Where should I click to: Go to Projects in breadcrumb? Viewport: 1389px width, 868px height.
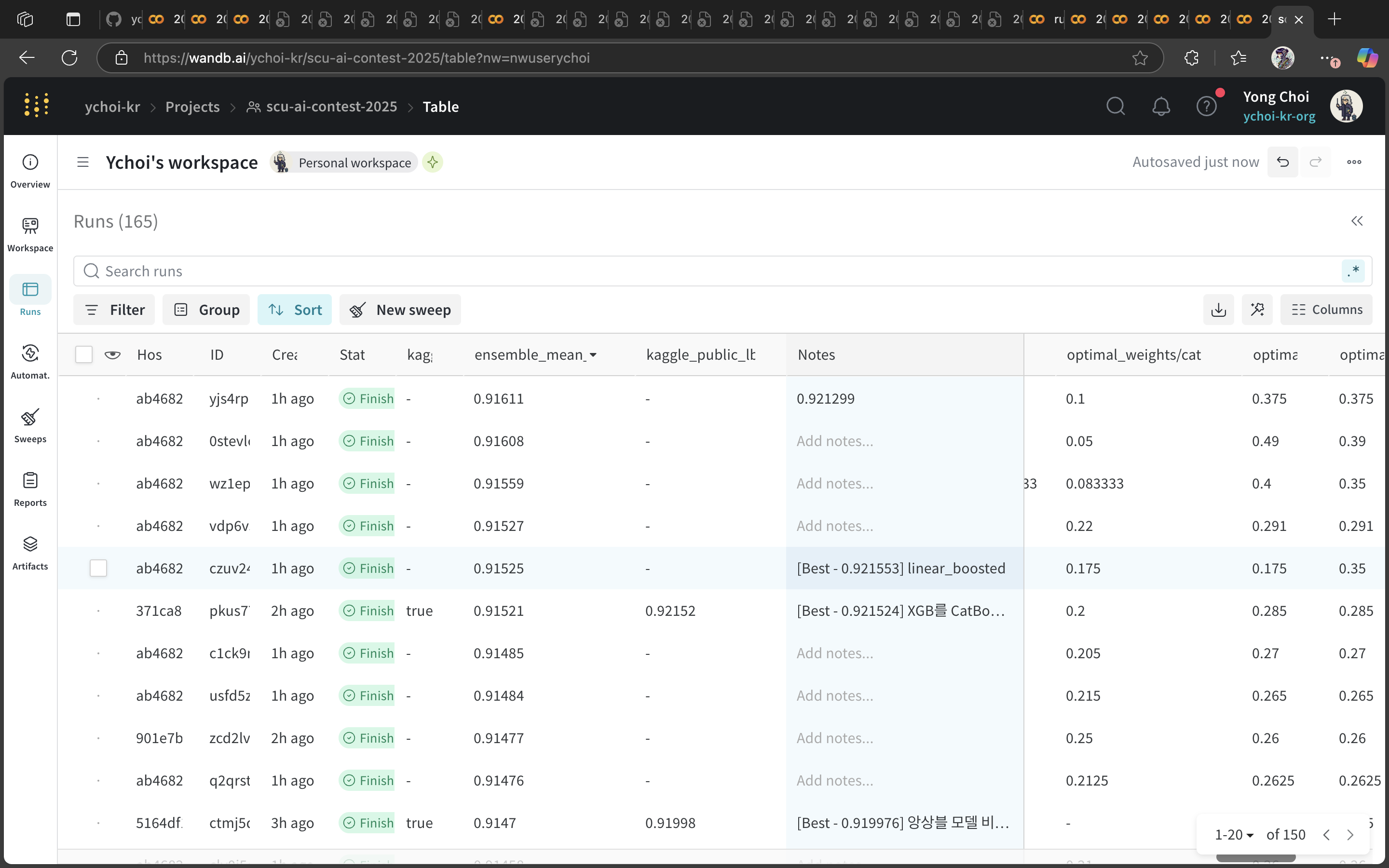192,107
